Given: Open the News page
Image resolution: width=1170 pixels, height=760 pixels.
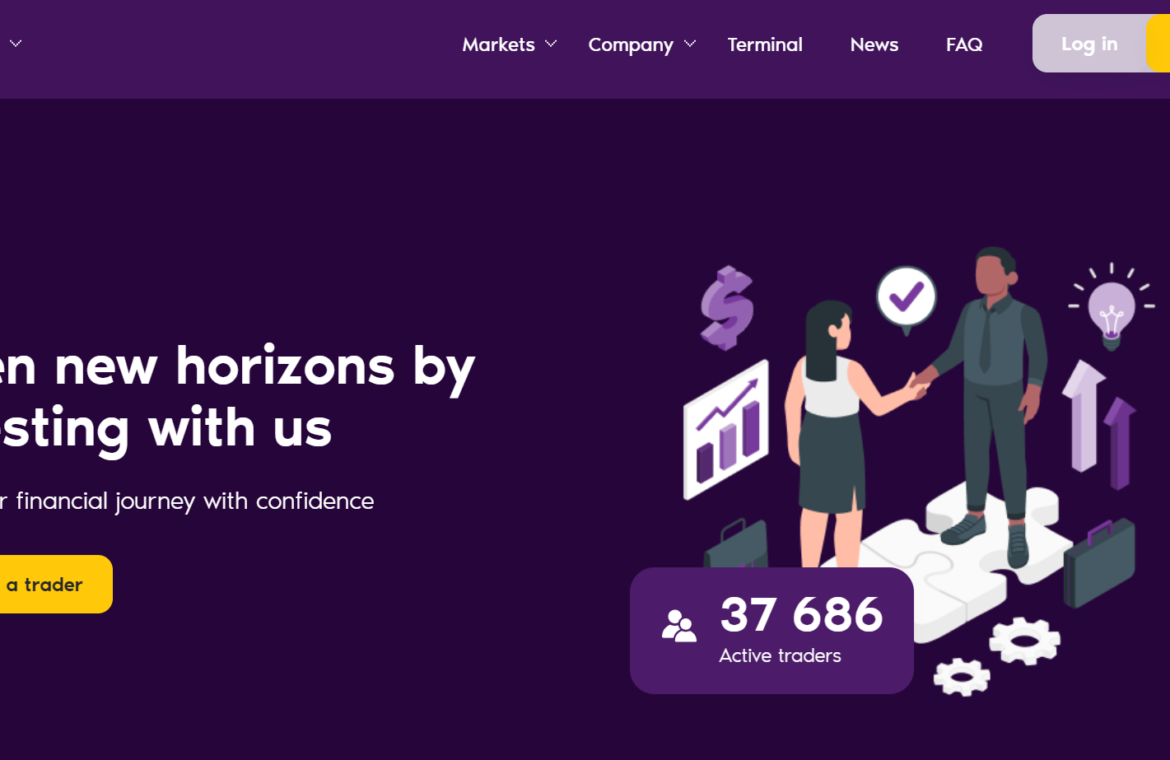Looking at the screenshot, I should click(x=874, y=45).
